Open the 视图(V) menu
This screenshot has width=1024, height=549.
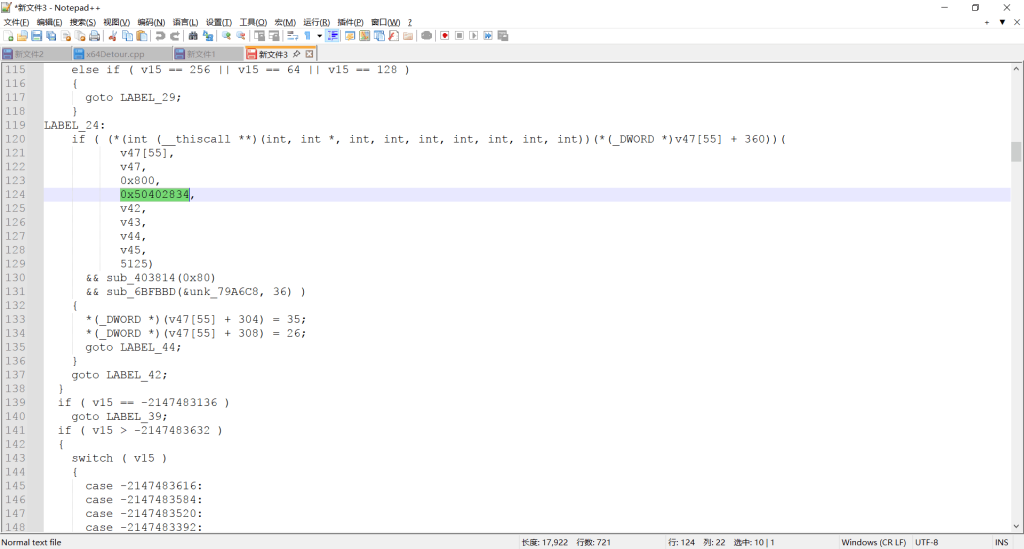coord(116,22)
